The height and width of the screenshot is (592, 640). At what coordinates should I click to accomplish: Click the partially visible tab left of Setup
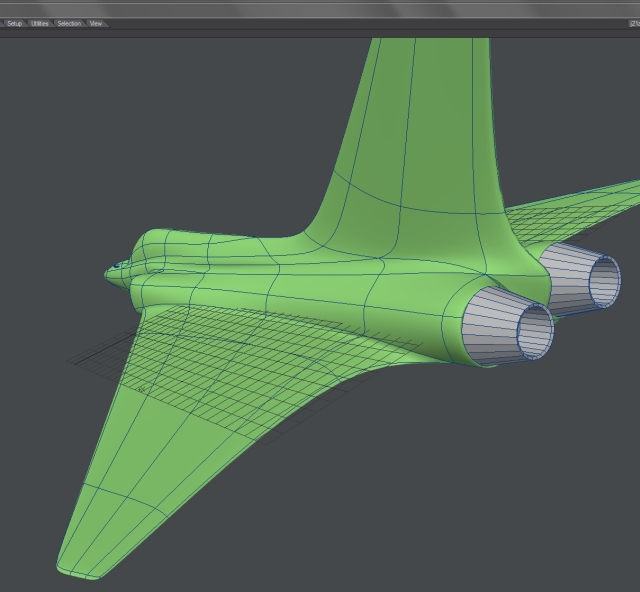click(2, 23)
